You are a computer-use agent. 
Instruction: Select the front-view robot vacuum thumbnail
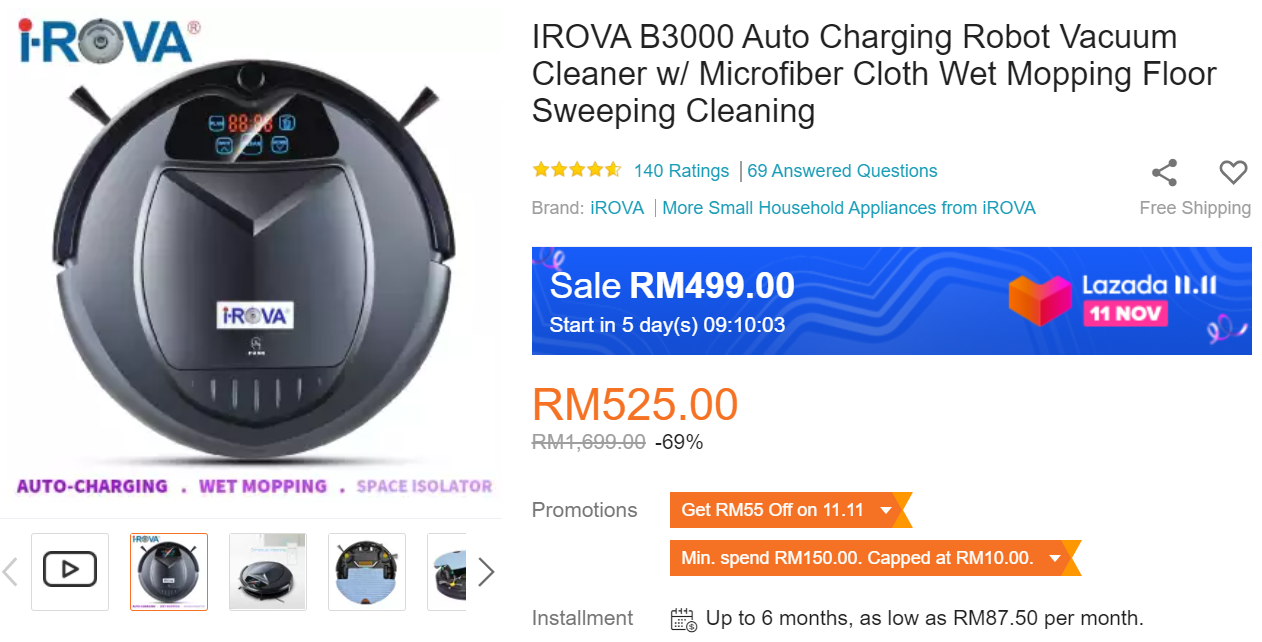(169, 571)
